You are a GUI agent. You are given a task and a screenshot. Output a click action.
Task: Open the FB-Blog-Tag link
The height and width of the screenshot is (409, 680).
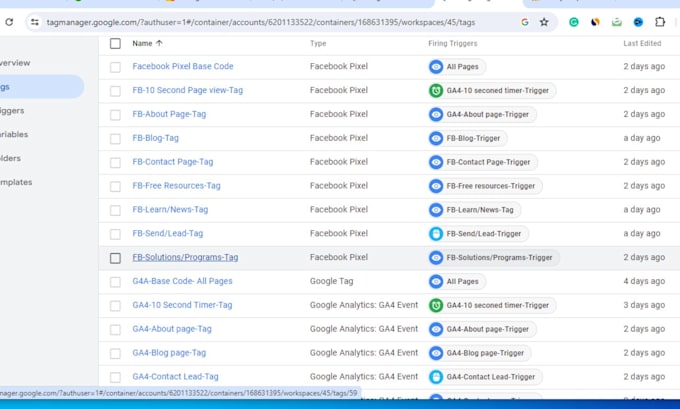tap(156, 138)
